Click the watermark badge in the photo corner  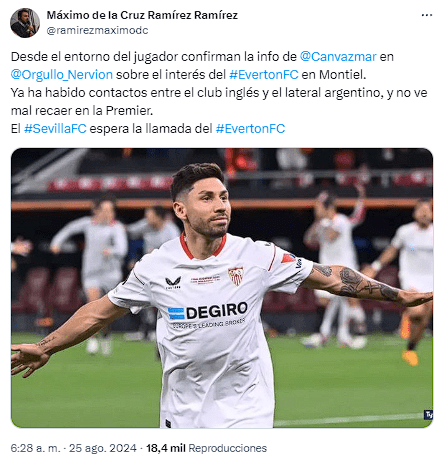428,415
